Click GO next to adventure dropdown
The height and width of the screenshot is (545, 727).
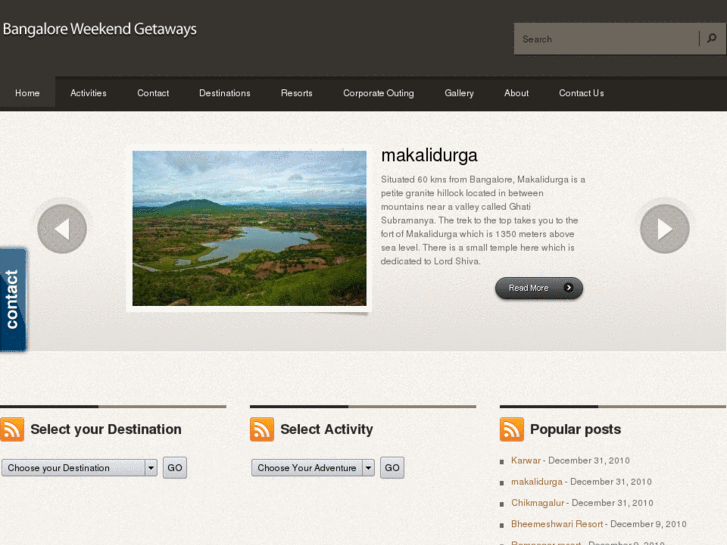point(392,468)
